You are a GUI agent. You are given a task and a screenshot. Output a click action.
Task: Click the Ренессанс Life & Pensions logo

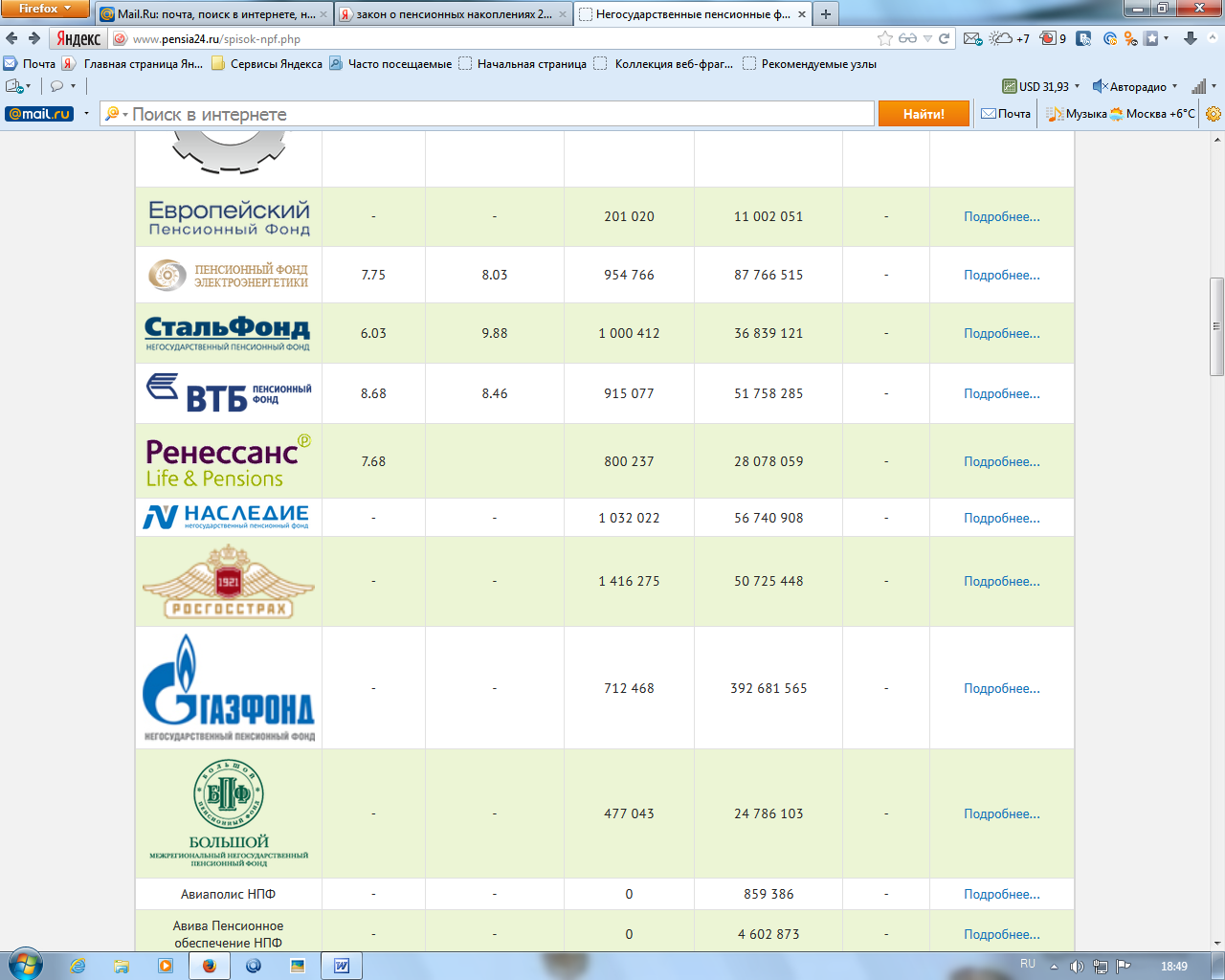pyautogui.click(x=229, y=461)
